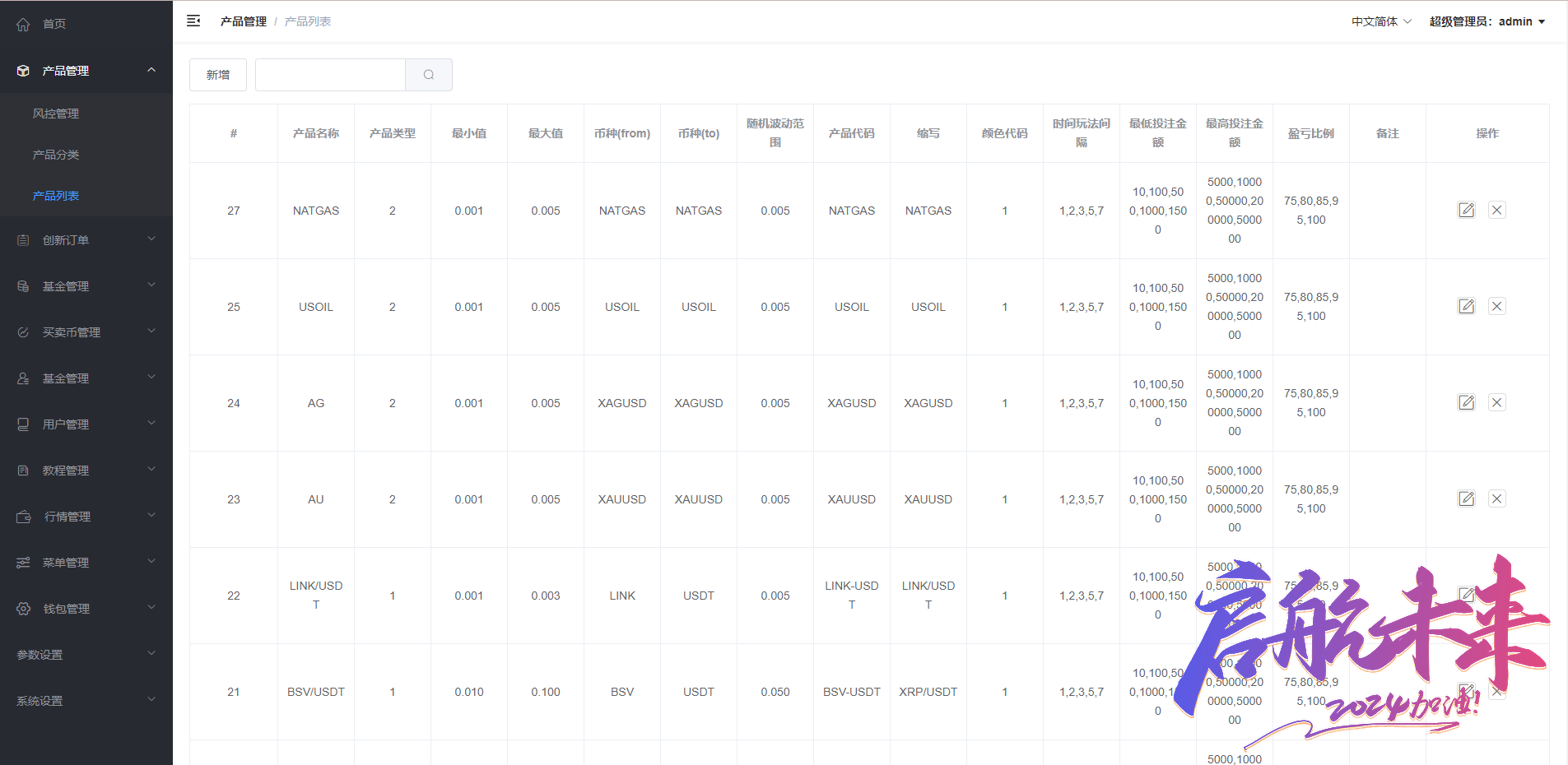Click the 买卖币管理 sidebar icon
This screenshot has width=1568, height=765.
pyautogui.click(x=23, y=332)
